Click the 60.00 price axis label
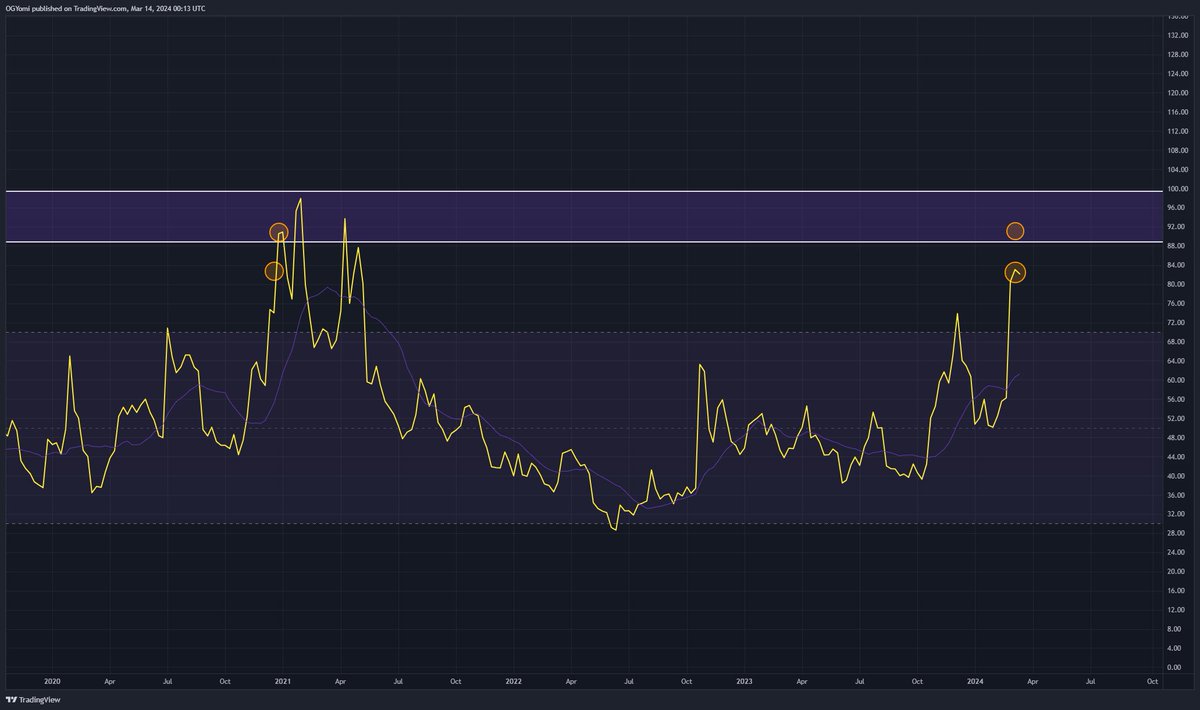 [x=1178, y=380]
